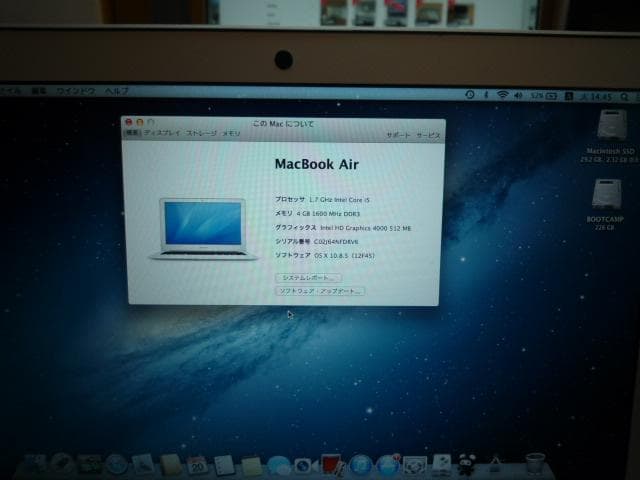Click memory value 4 GB 1600 MHz DDR3
Viewport: 640px width, 480px height.
pos(328,213)
